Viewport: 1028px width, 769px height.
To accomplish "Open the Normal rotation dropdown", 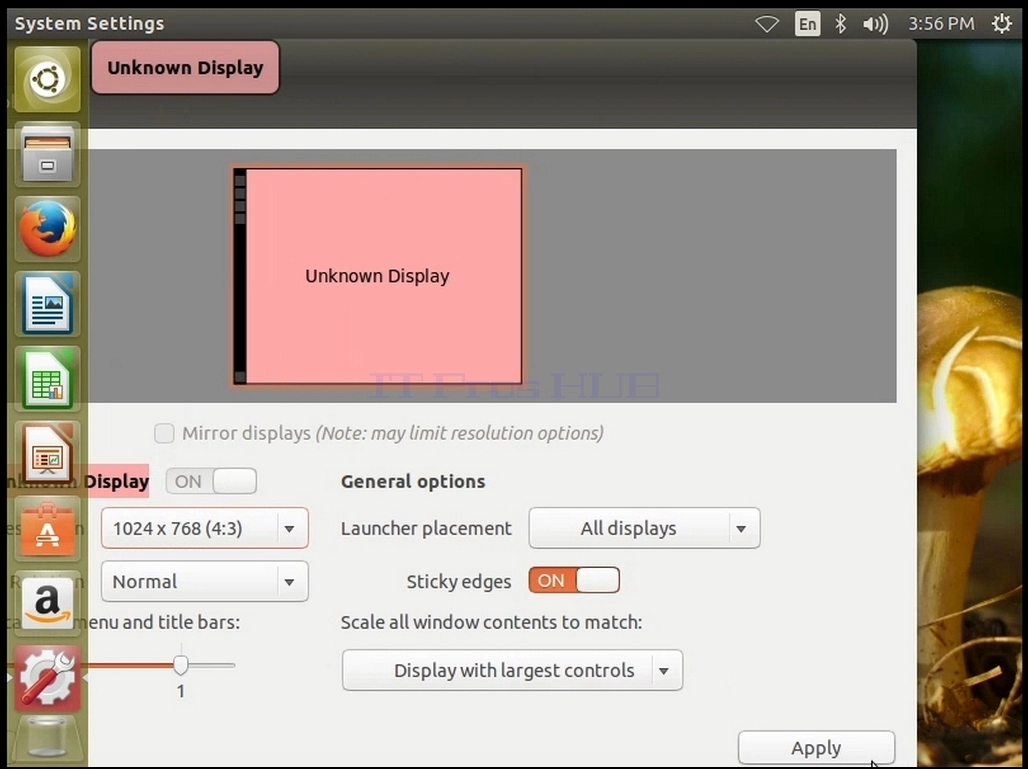I will pos(205,581).
